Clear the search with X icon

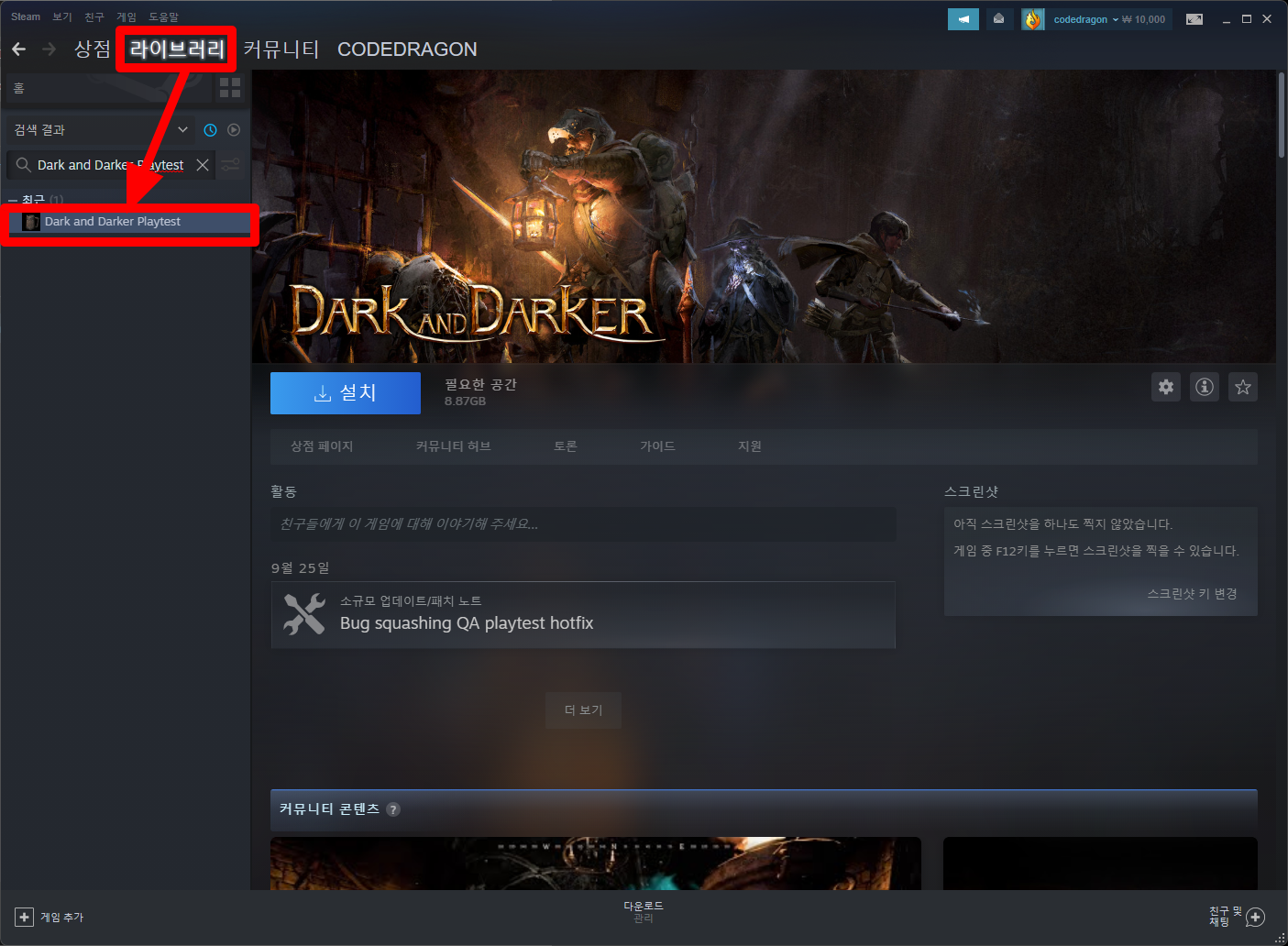coord(203,165)
